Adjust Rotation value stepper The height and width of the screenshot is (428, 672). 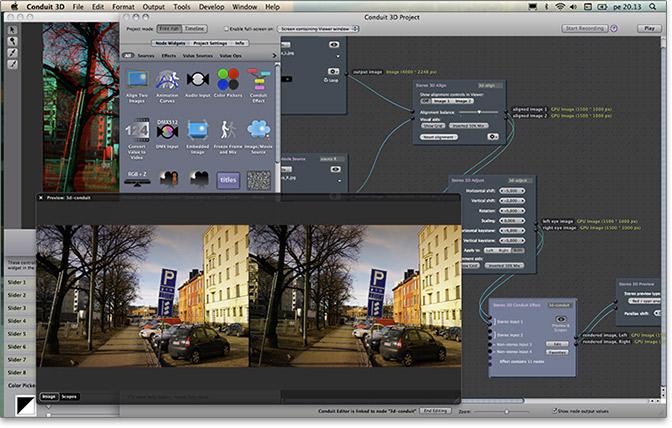pyautogui.click(x=512, y=210)
